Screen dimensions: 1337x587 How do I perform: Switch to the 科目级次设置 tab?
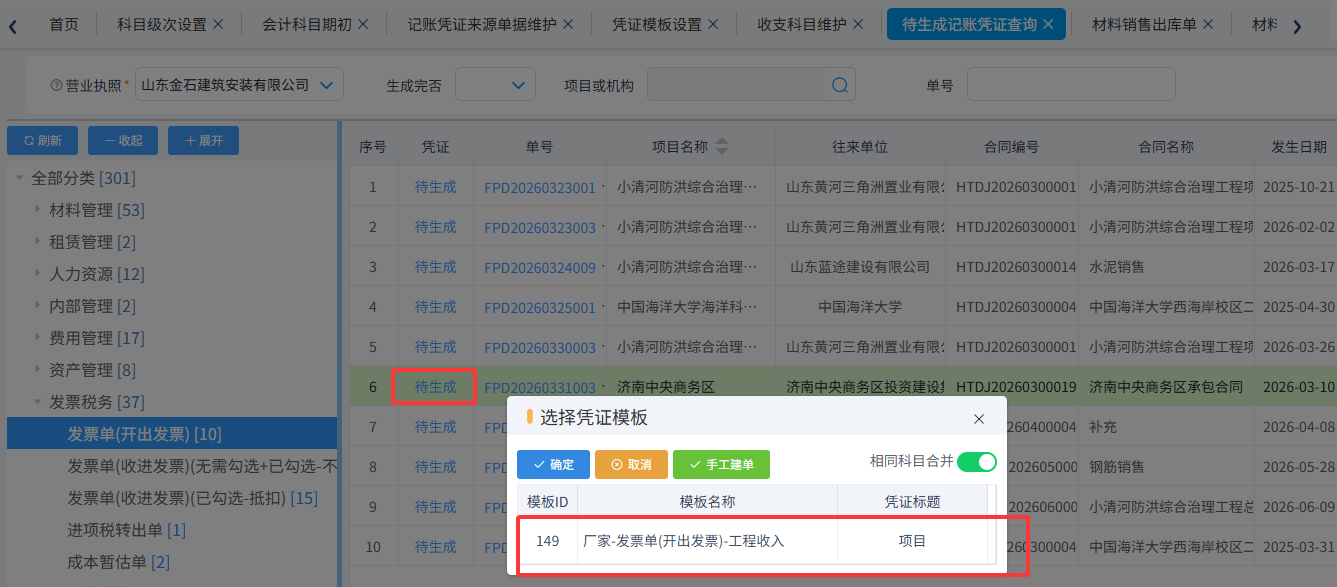[x=162, y=24]
